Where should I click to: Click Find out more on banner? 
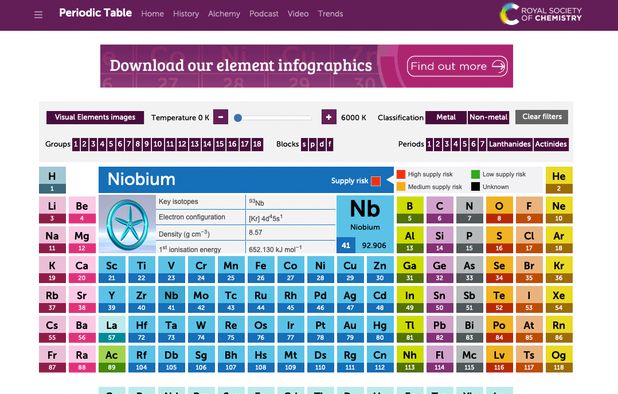(x=457, y=66)
